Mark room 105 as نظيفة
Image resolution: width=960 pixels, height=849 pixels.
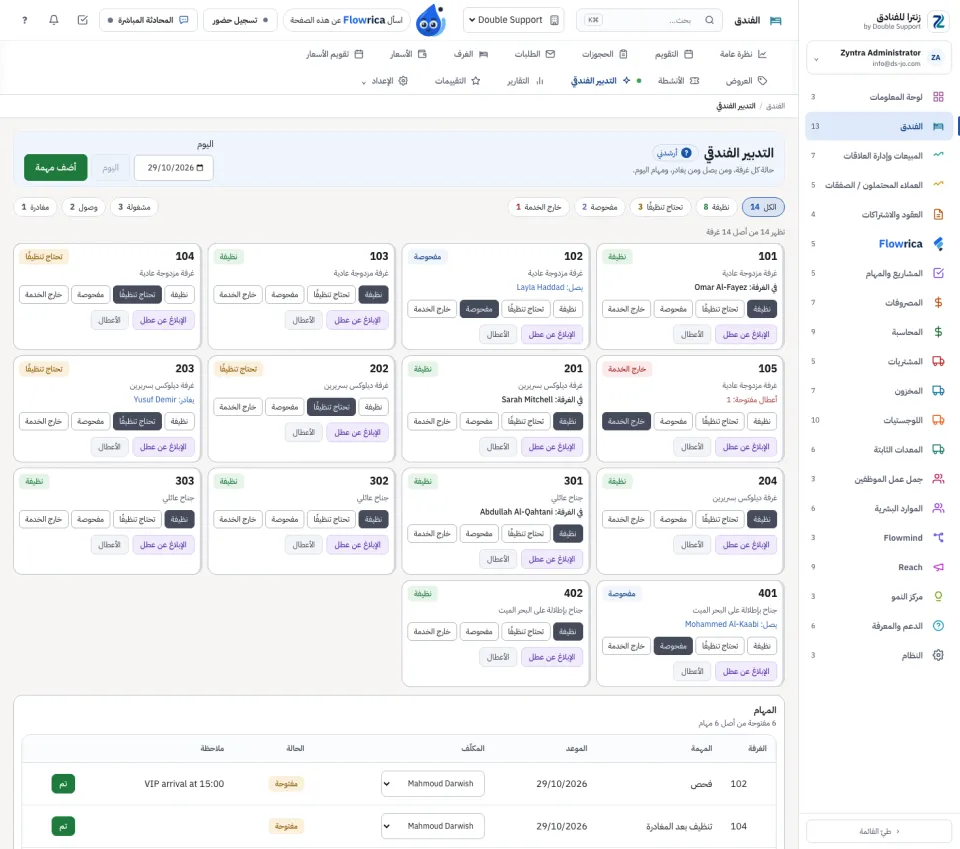[x=762, y=421]
